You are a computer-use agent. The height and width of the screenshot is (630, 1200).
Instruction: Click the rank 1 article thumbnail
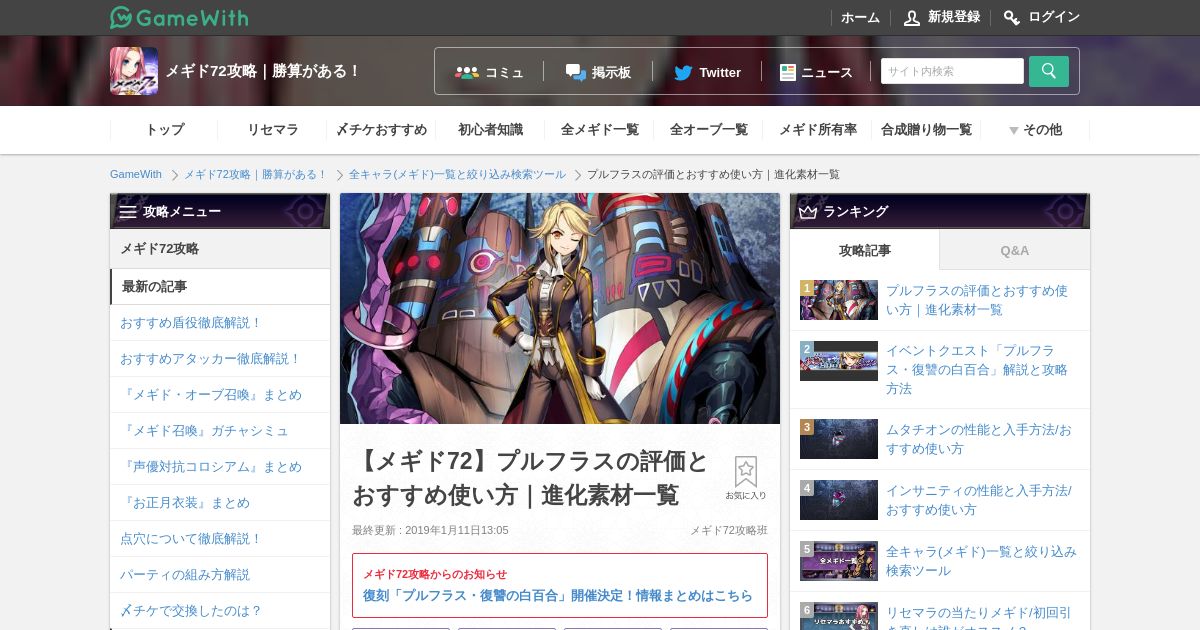839,300
